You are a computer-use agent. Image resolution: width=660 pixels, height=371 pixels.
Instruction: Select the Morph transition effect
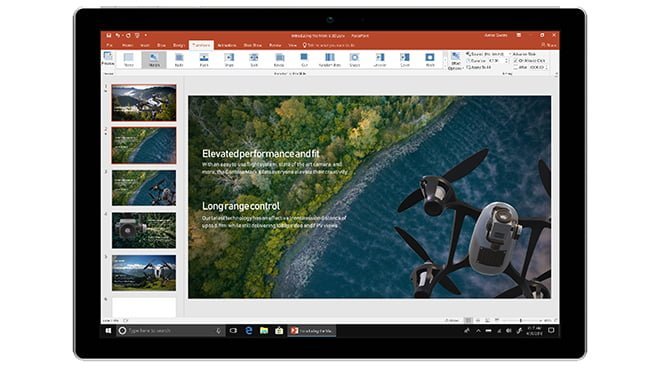154,60
